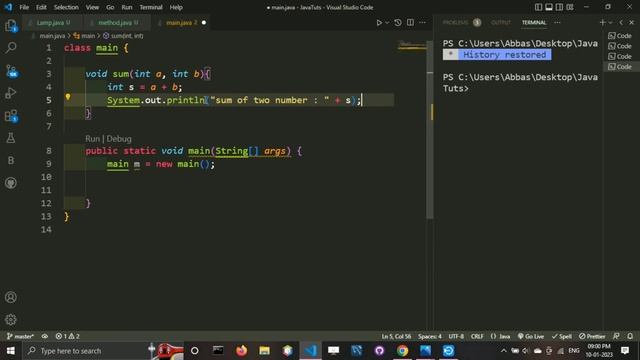
Task: Switch to method.java editor tab
Action: [116, 22]
